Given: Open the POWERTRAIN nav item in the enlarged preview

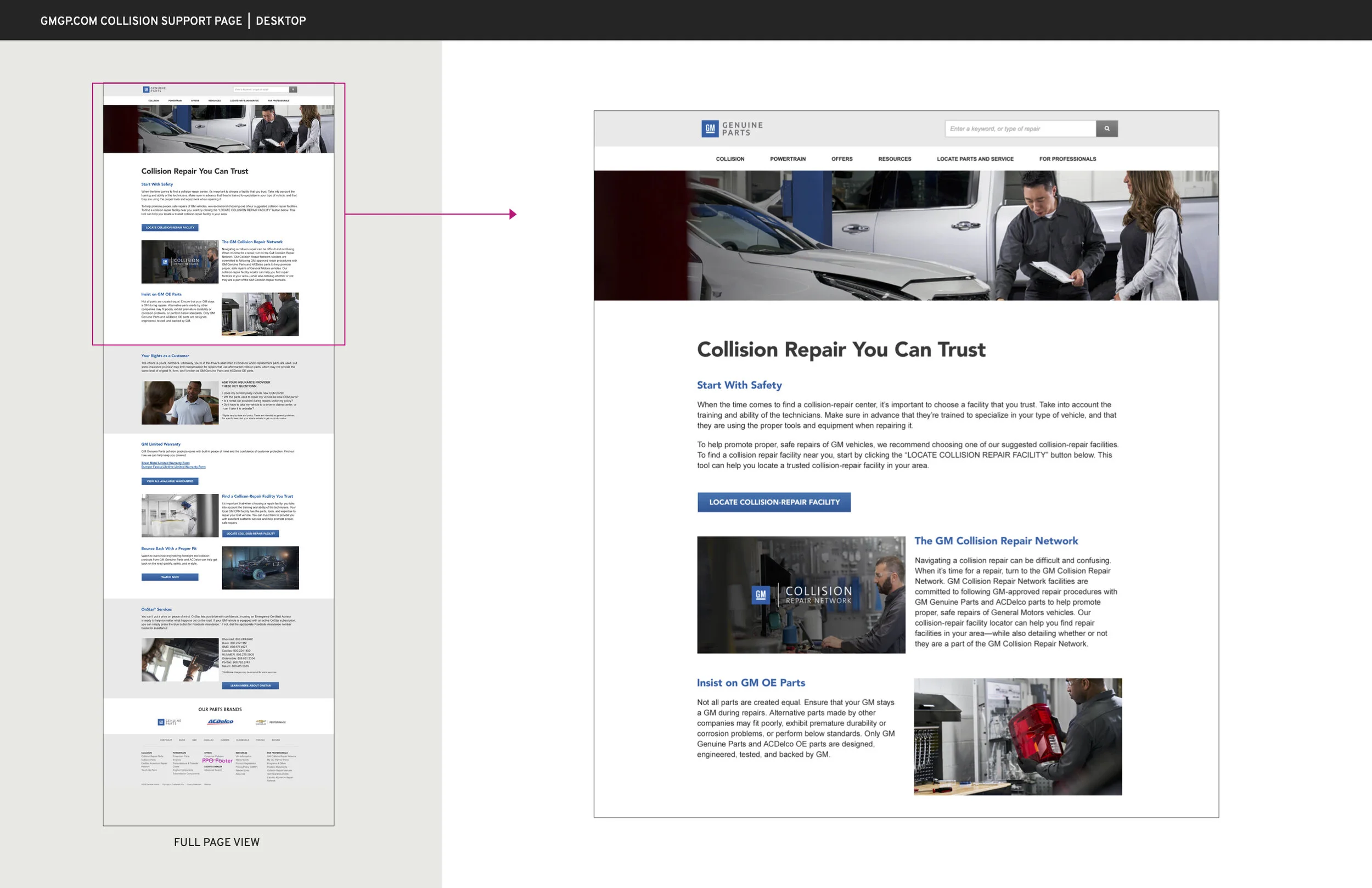Looking at the screenshot, I should 788,159.
